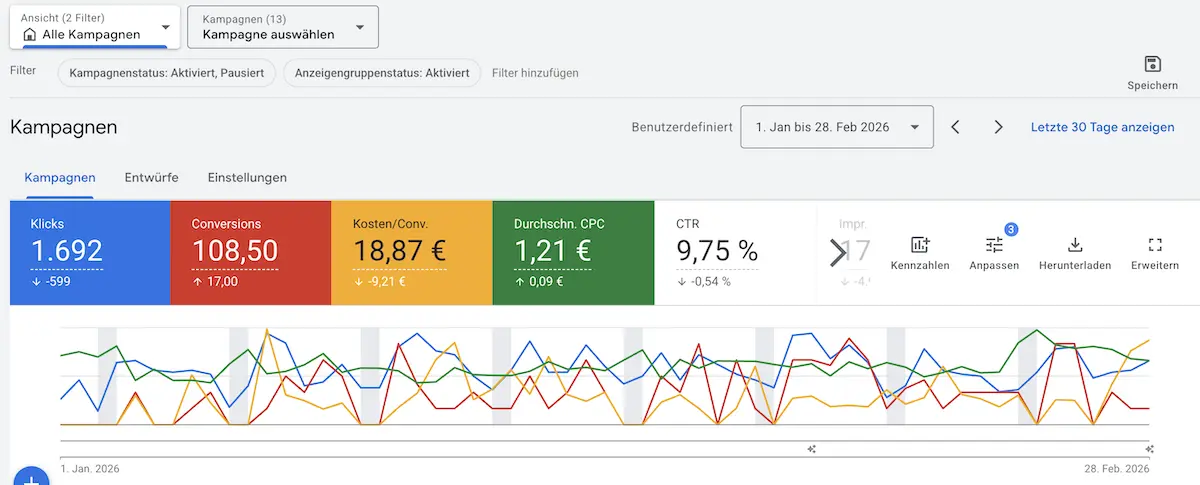Go to next date range arrow
This screenshot has height=485, width=1200.
tap(998, 127)
